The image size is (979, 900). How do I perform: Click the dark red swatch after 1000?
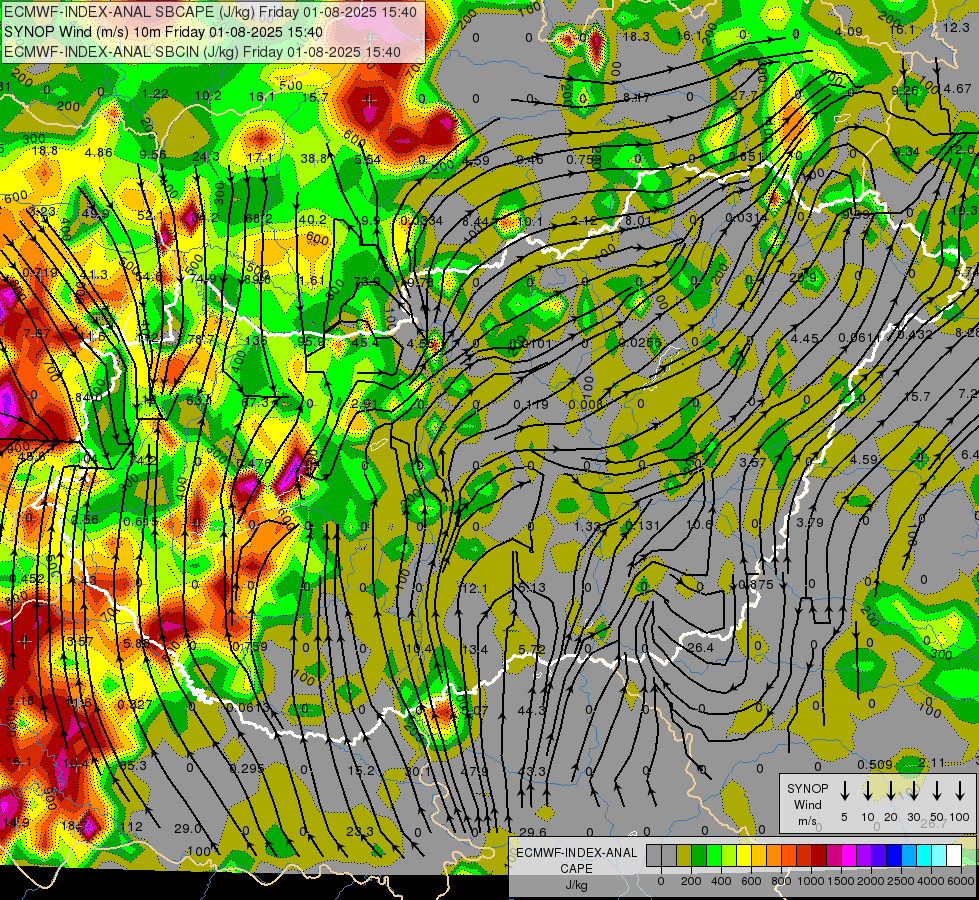[x=819, y=855]
